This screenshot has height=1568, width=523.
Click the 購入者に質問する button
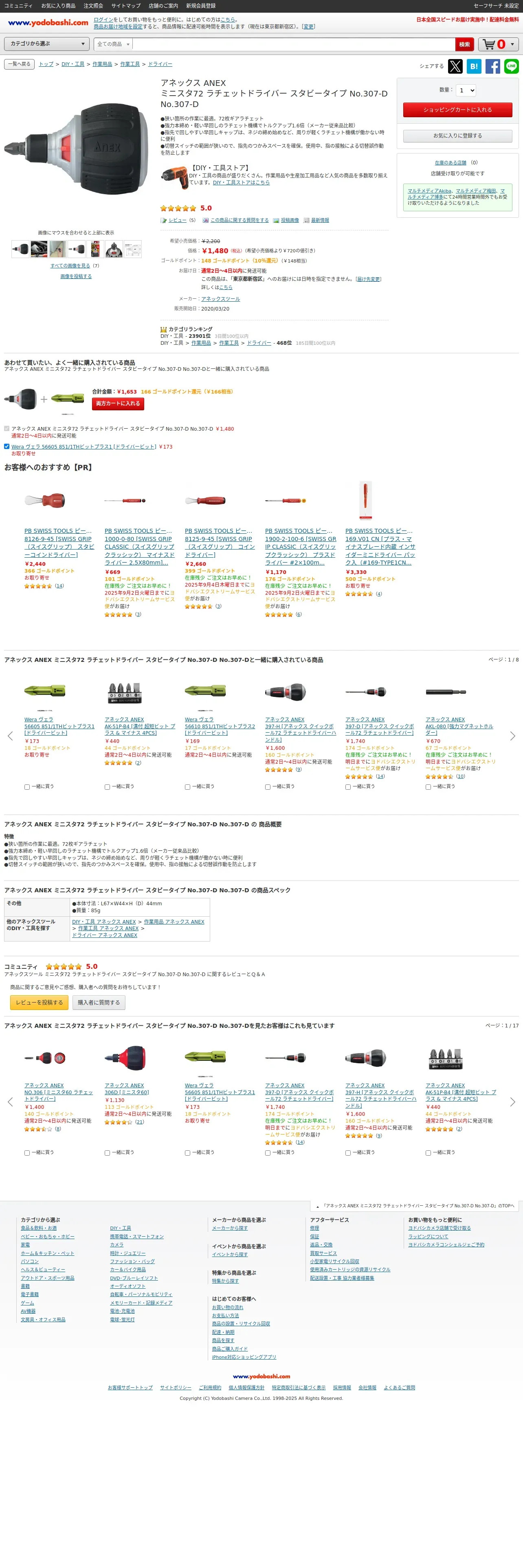(98, 1003)
